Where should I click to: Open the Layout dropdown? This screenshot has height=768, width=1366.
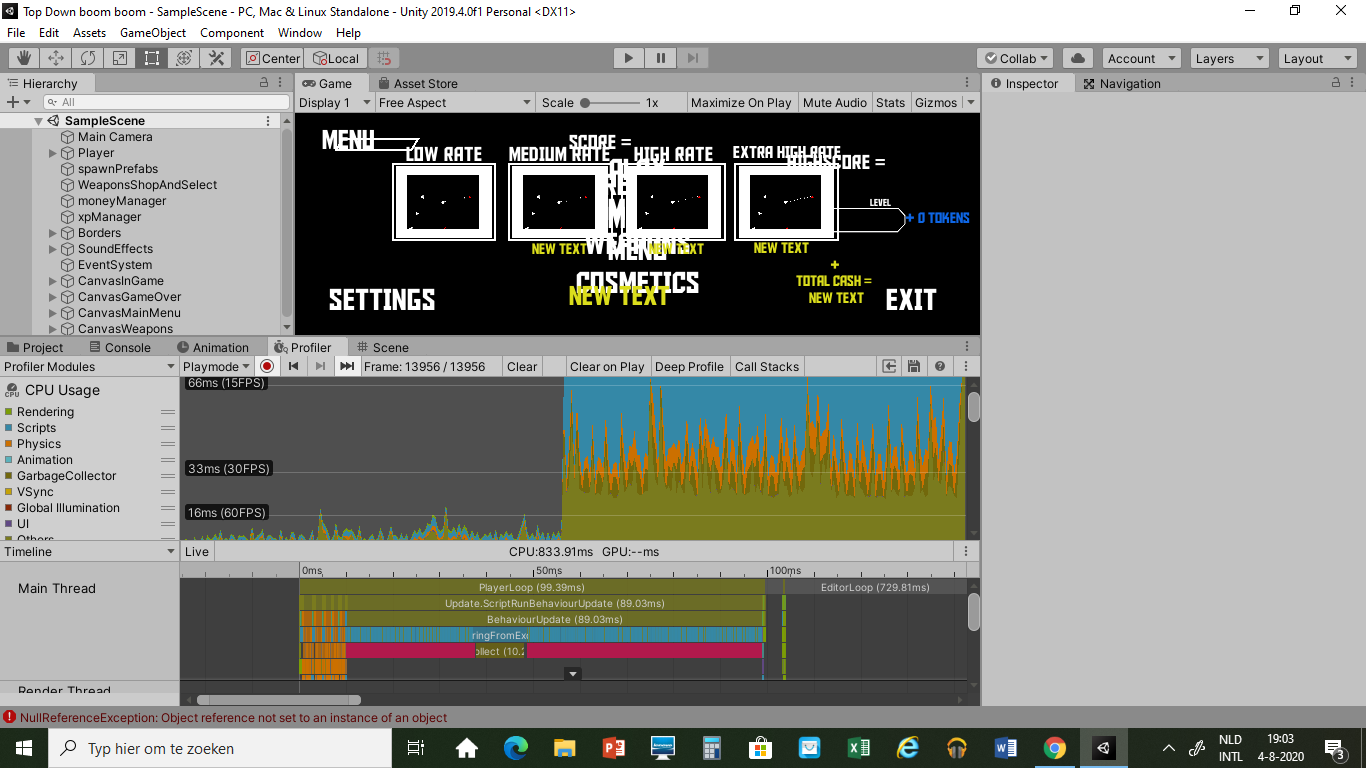(x=1317, y=58)
